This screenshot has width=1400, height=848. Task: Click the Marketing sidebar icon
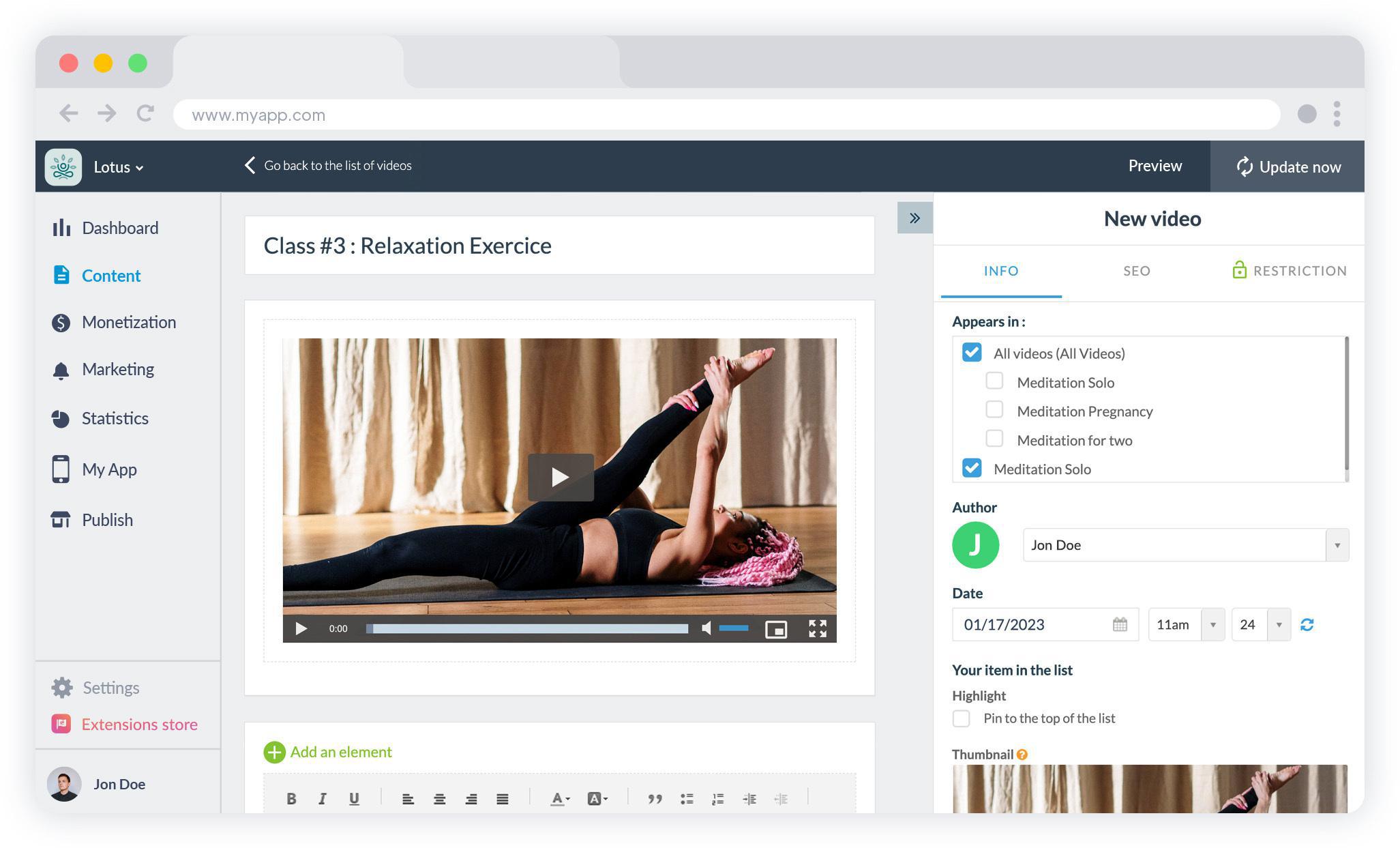point(61,369)
